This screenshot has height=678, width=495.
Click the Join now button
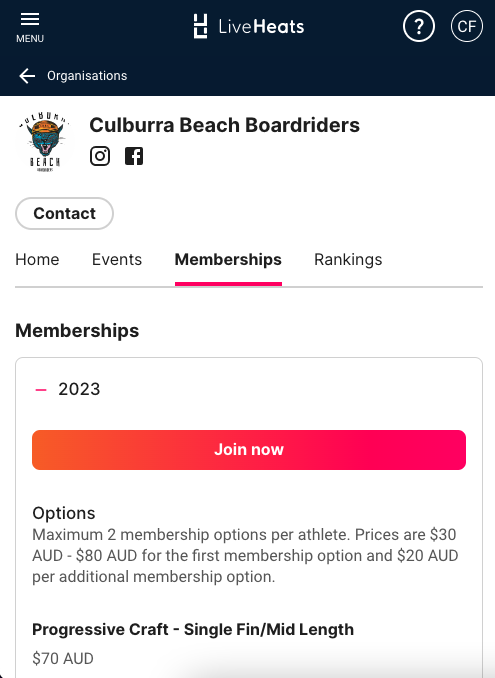click(249, 450)
